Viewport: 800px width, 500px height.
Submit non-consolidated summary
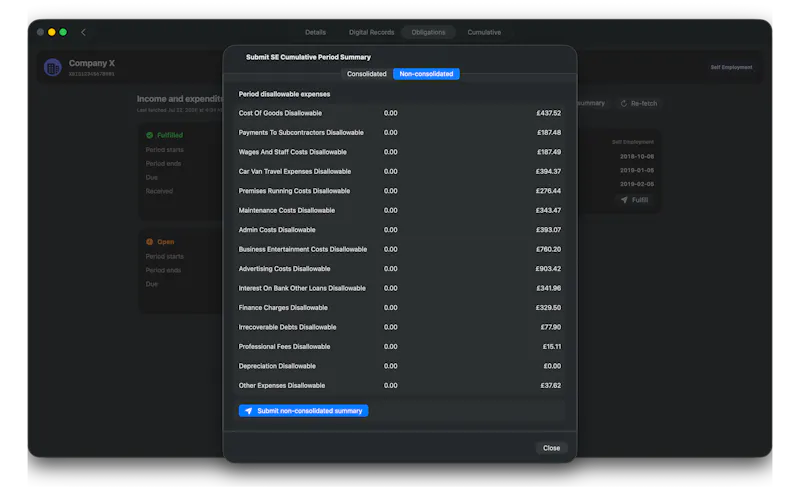coord(304,411)
